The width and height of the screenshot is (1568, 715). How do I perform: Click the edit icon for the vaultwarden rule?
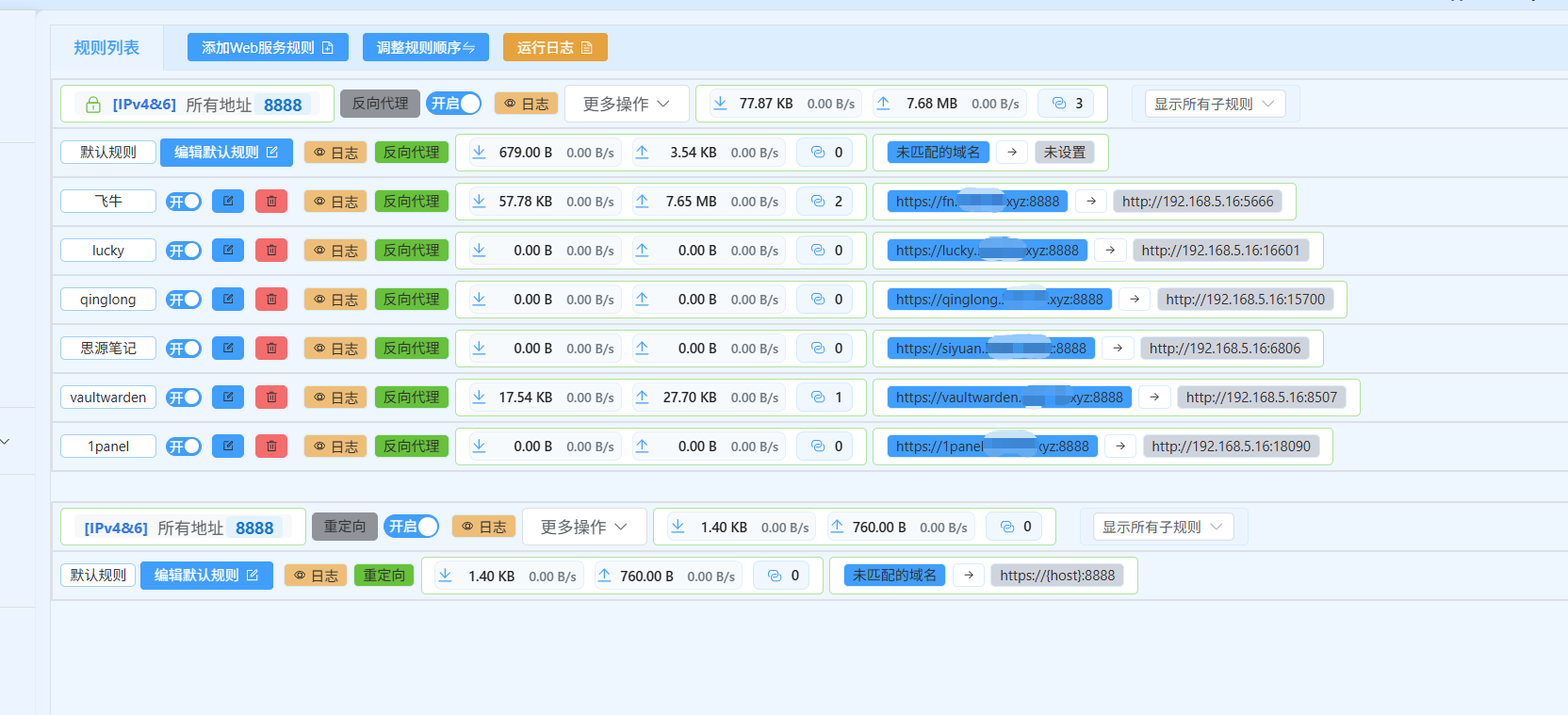[x=228, y=398]
